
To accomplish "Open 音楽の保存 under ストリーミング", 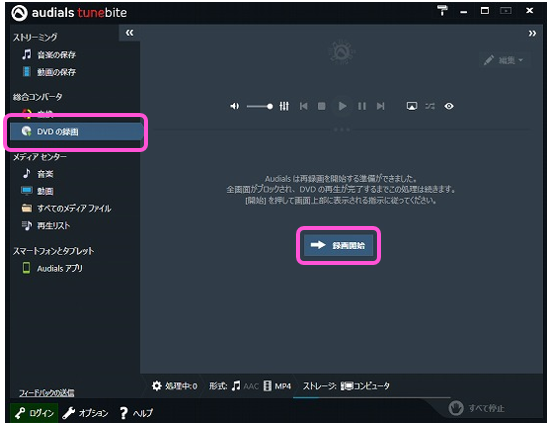I will pyautogui.click(x=56, y=55).
